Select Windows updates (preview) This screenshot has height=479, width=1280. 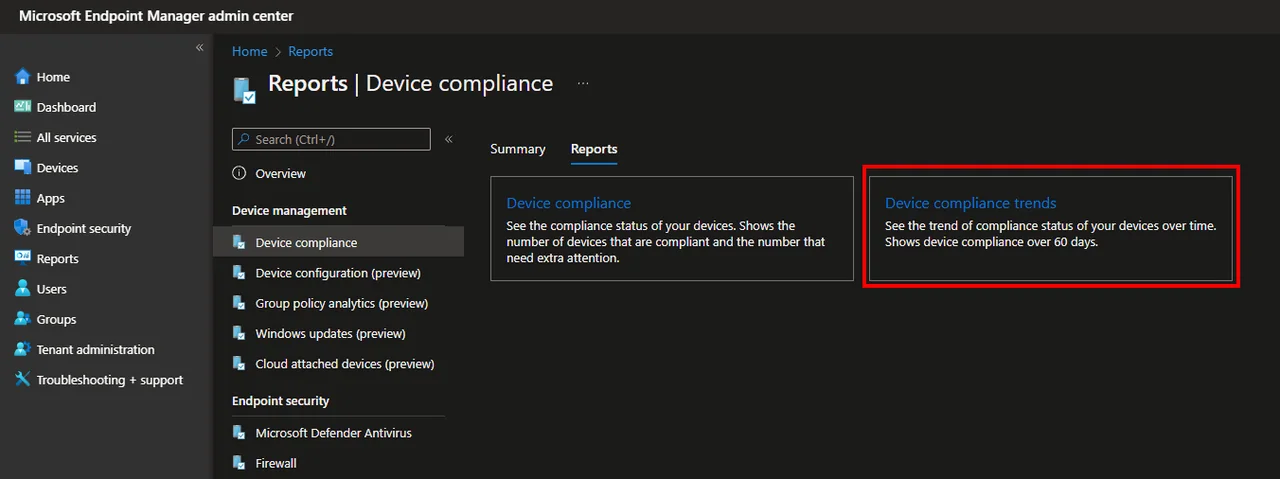pos(330,333)
